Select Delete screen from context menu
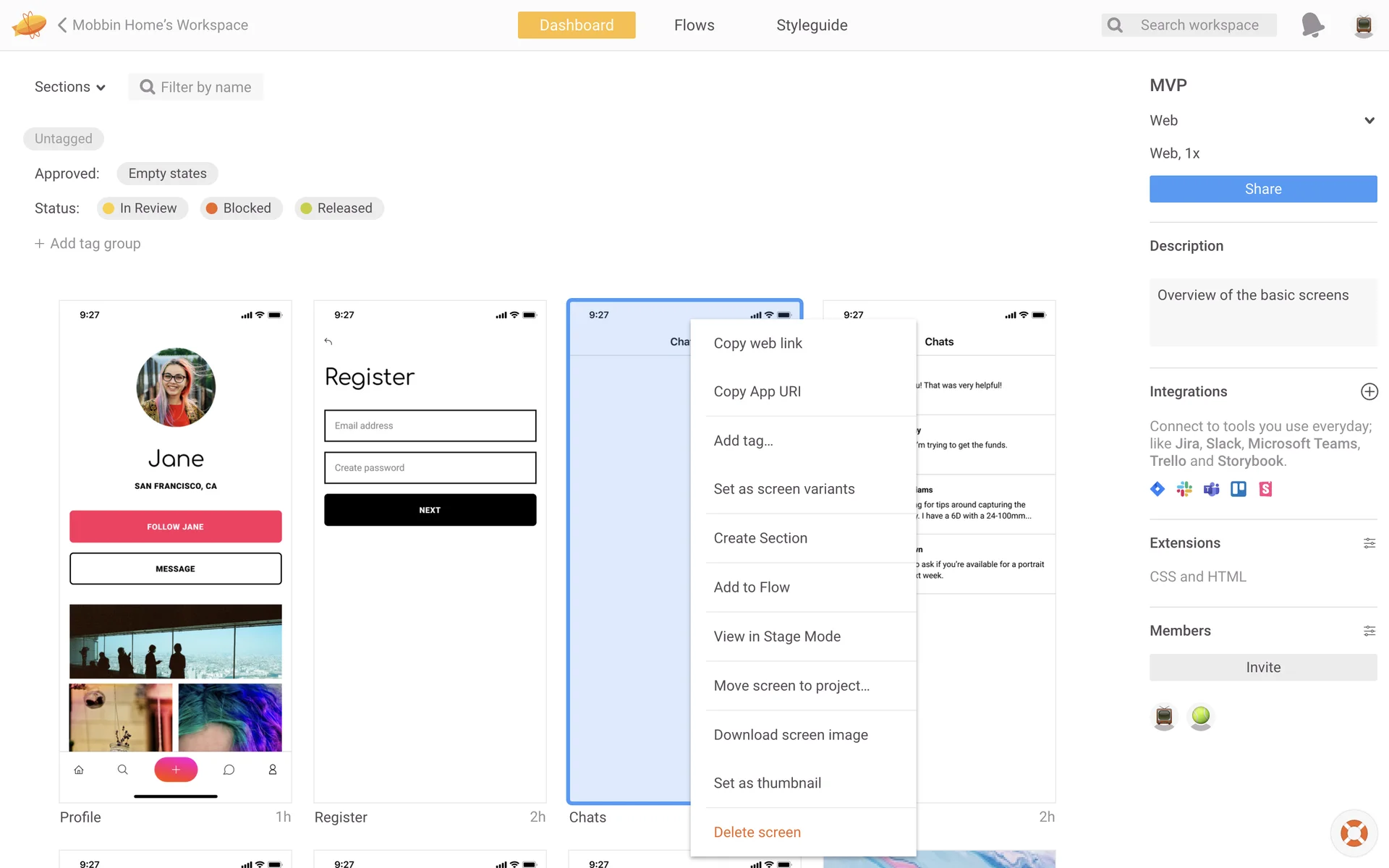The width and height of the screenshot is (1389, 868). [x=757, y=832]
